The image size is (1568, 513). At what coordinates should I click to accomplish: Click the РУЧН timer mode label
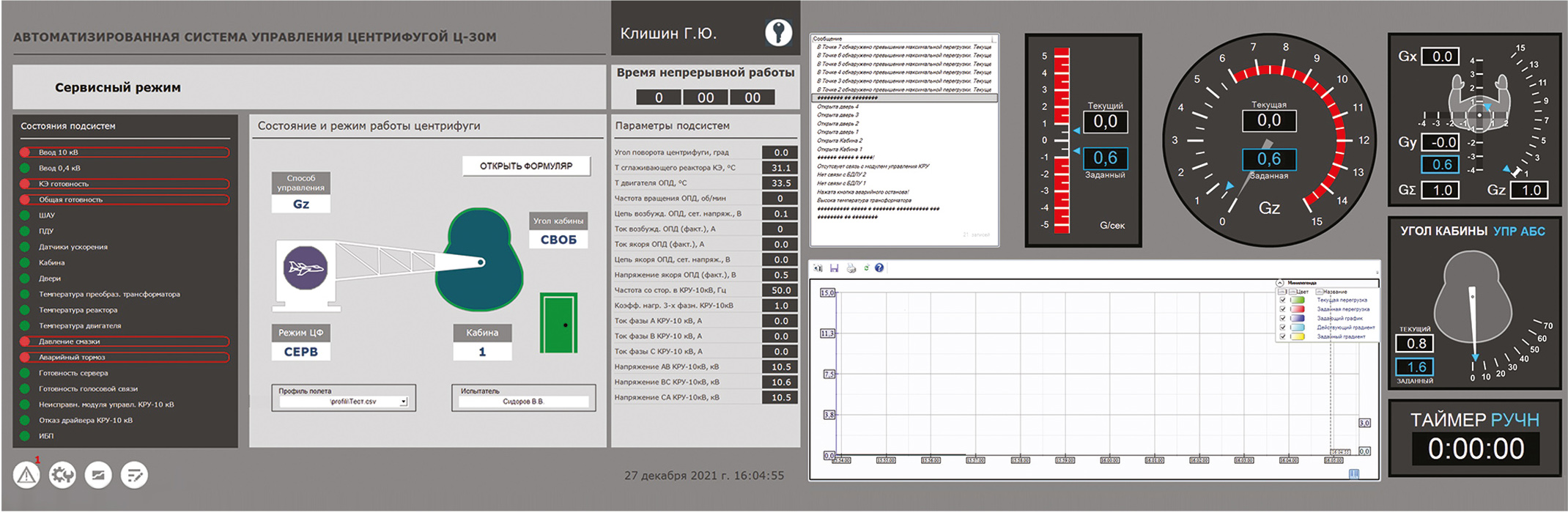coord(1515,420)
